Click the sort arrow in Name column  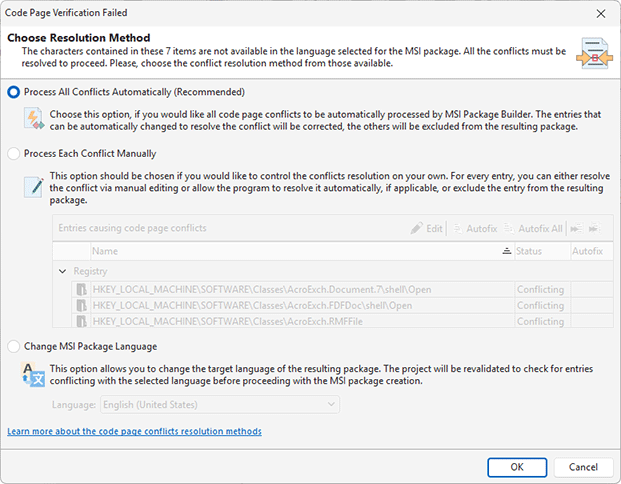tap(506, 252)
